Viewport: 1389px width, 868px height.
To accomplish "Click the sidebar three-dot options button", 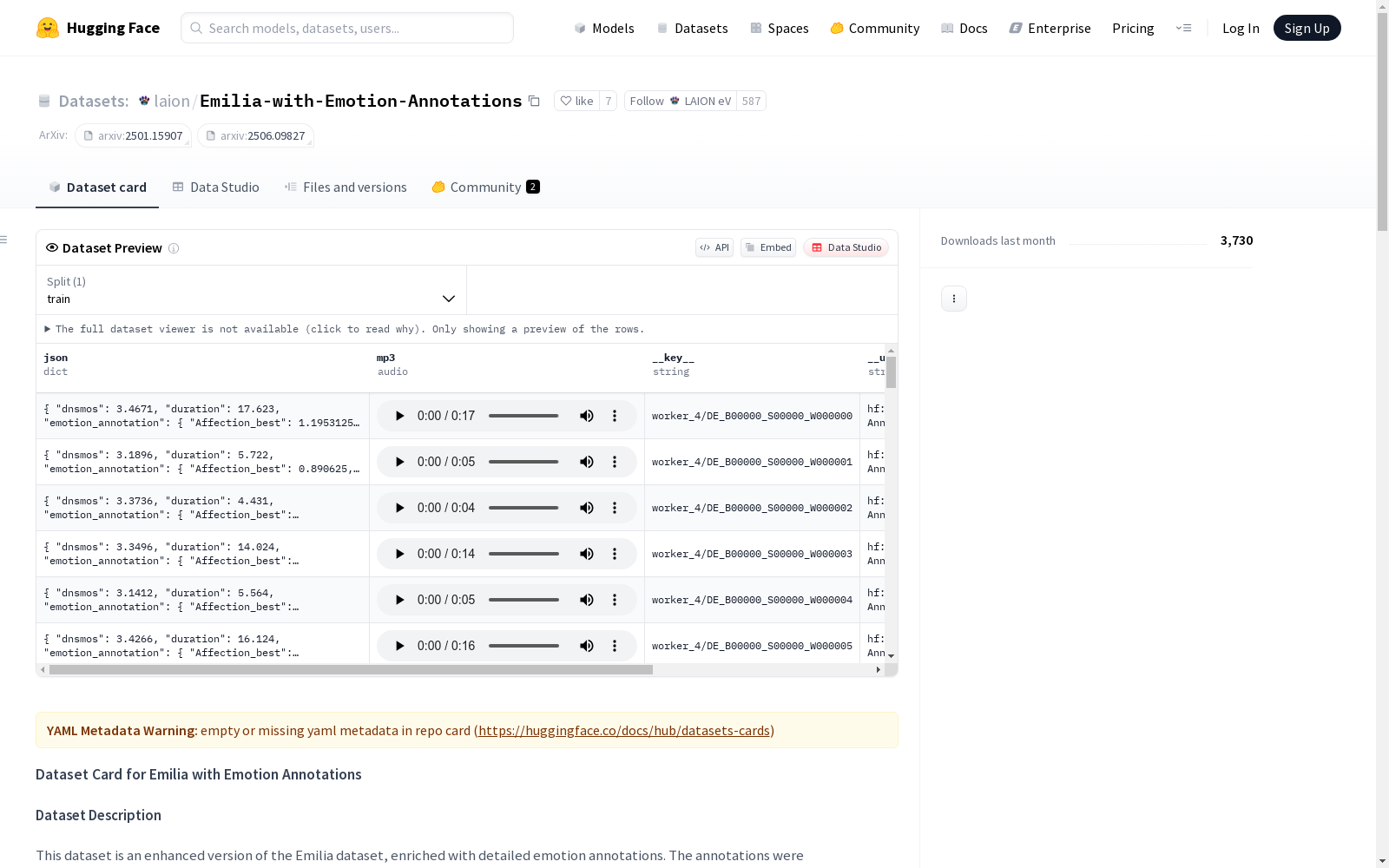I will [954, 299].
